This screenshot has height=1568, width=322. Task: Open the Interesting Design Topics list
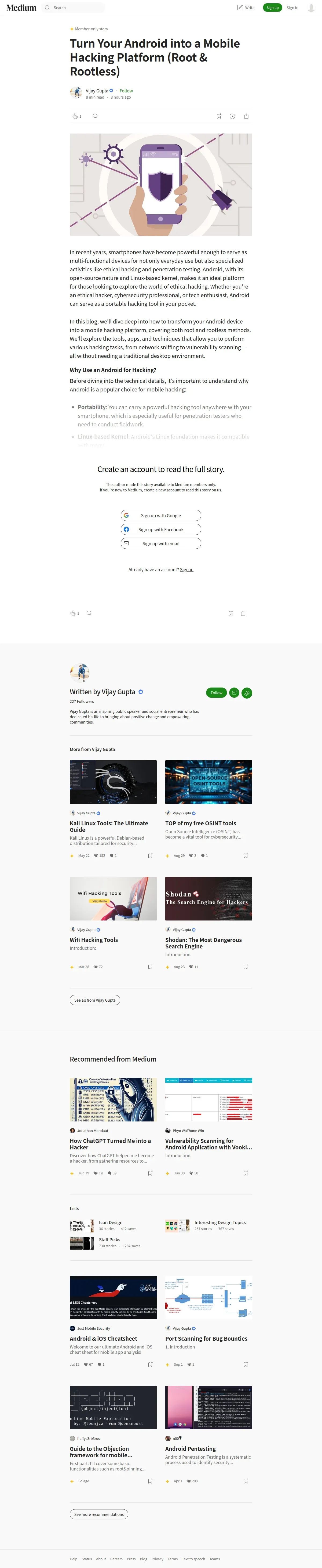(220, 1222)
